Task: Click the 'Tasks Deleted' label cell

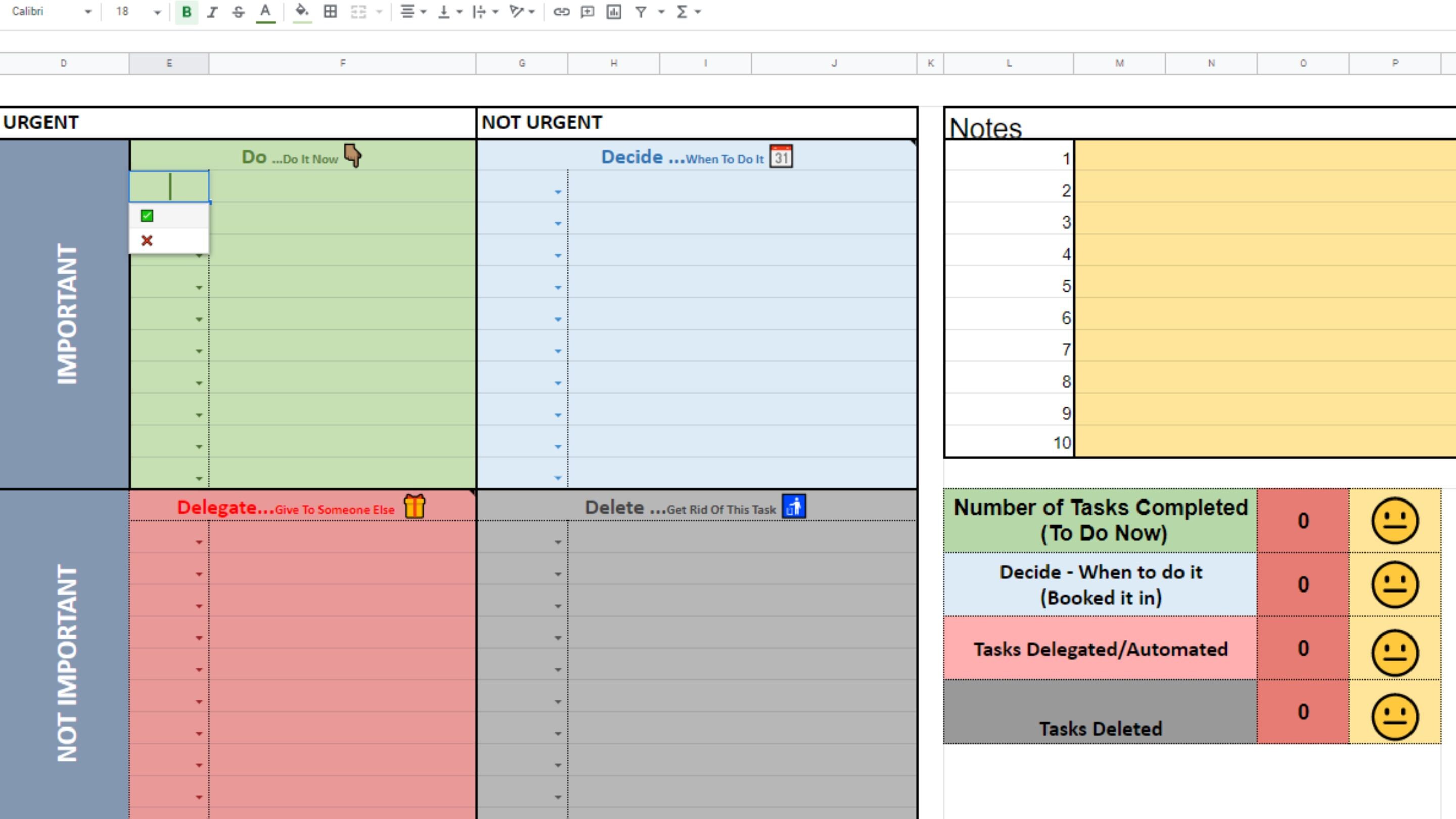Action: 1101,712
